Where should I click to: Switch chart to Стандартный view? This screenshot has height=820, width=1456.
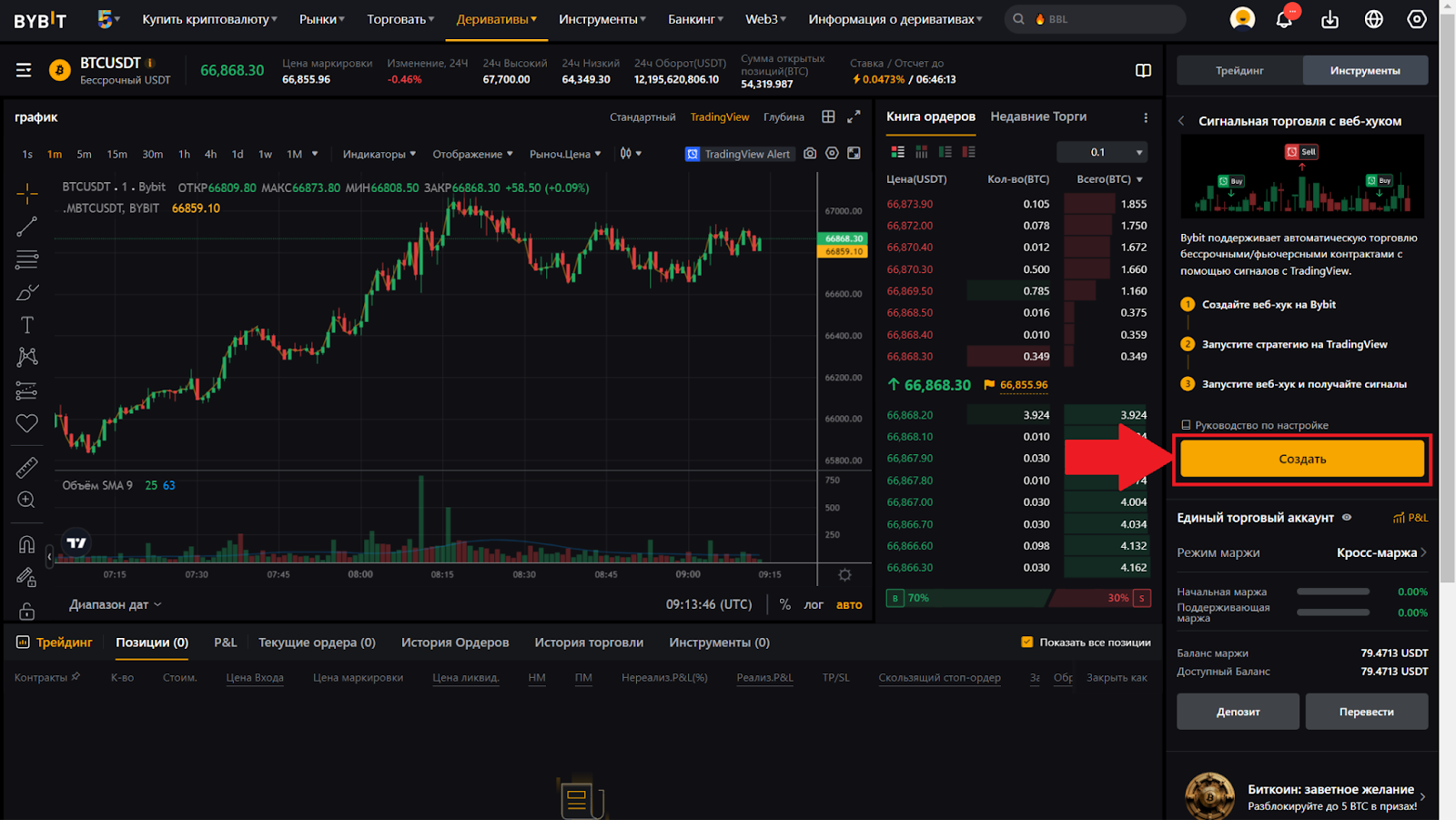pyautogui.click(x=642, y=116)
